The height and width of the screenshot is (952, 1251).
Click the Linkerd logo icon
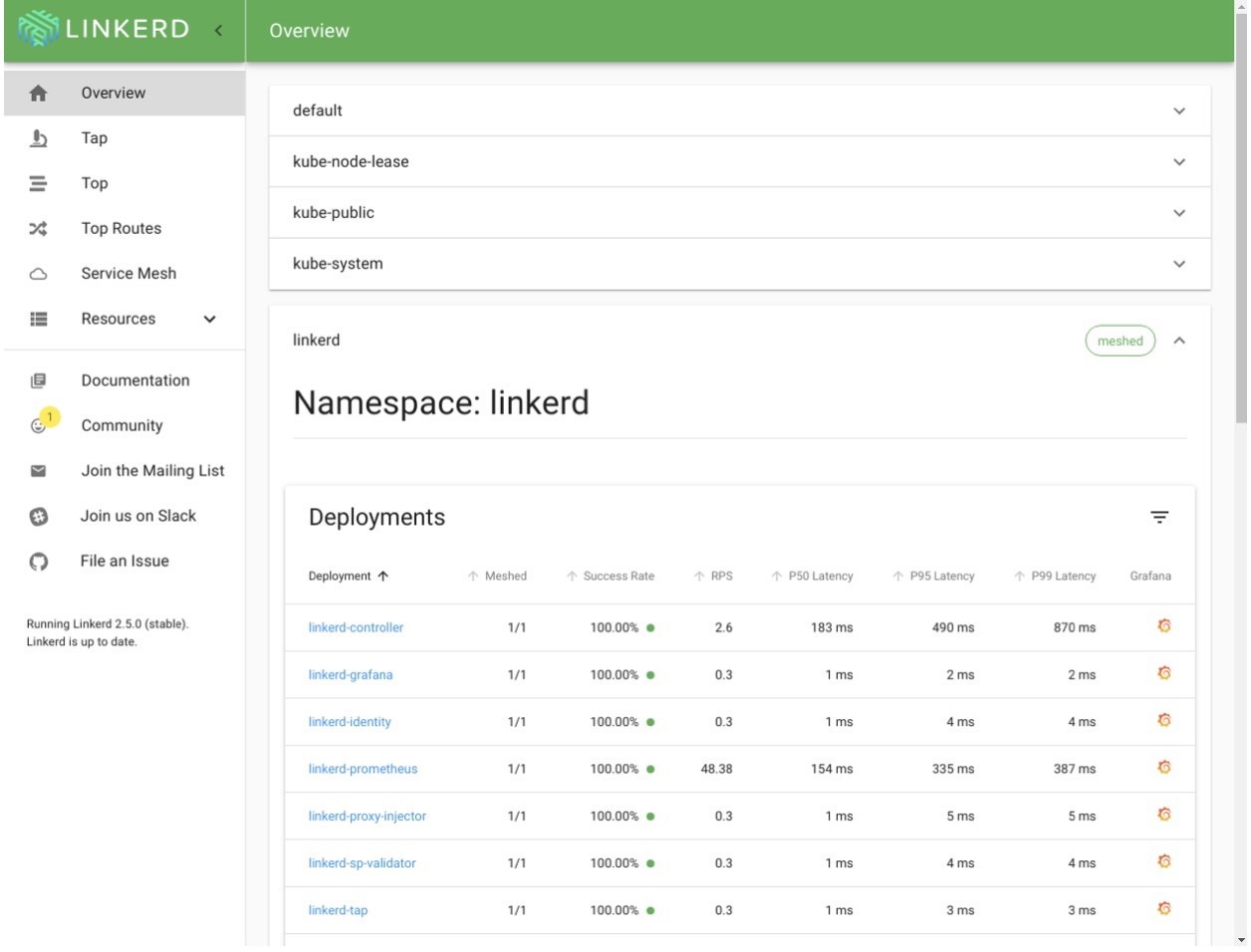tap(38, 29)
